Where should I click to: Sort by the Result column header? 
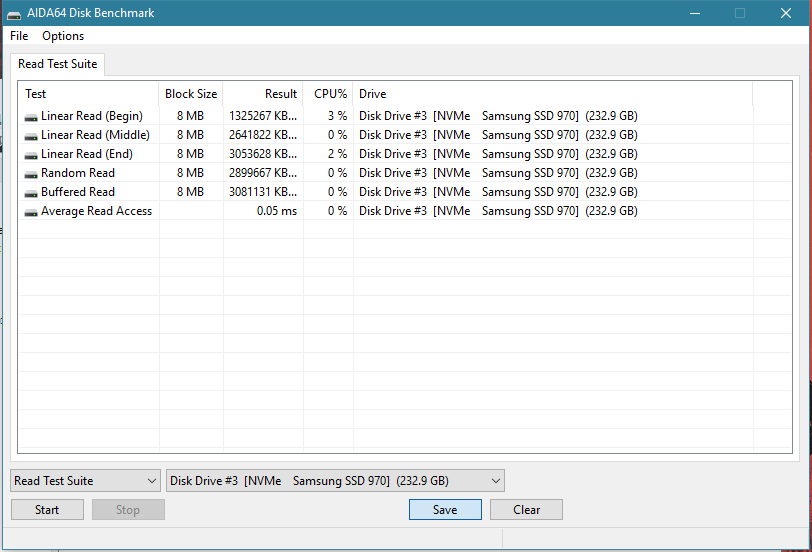coord(263,94)
